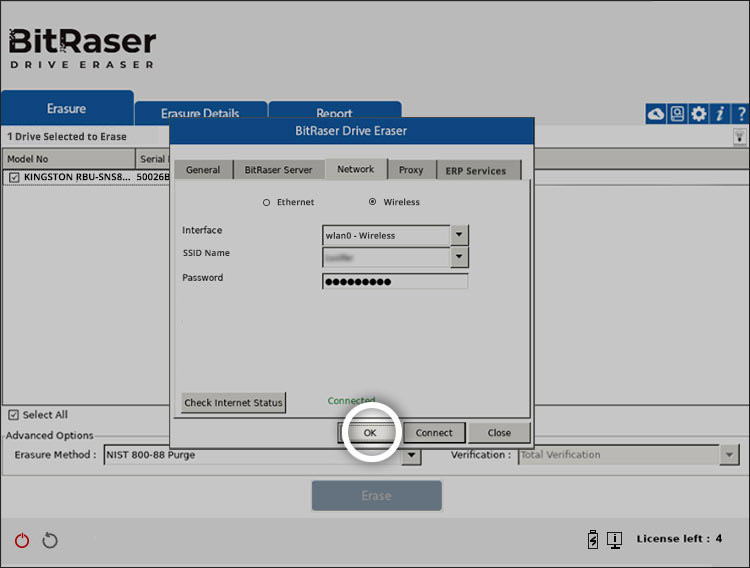Open the user account icon in toolbar

[677, 114]
